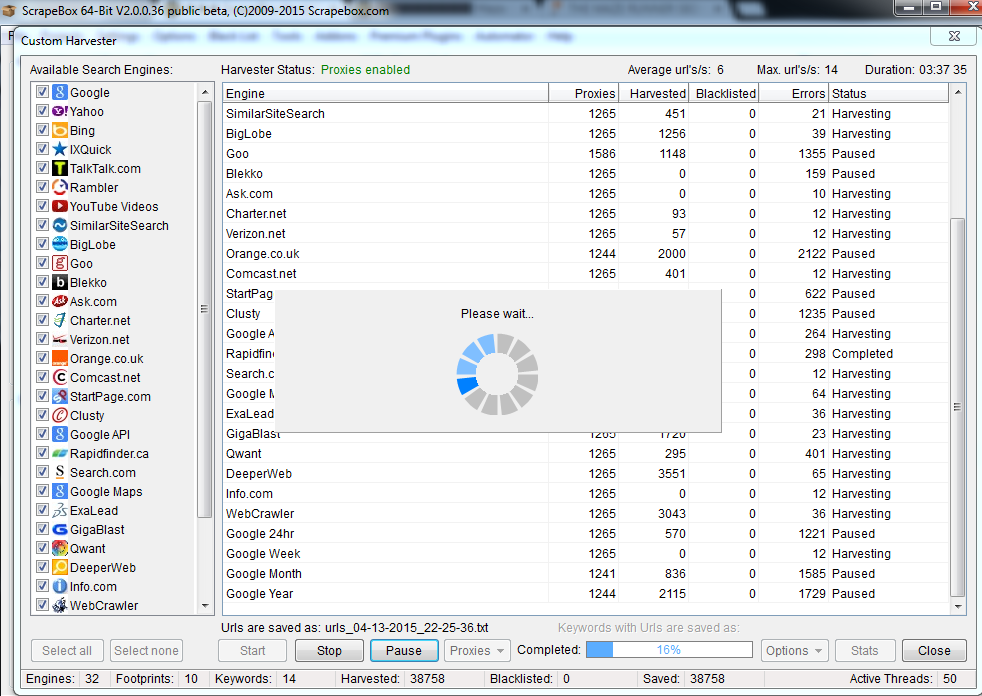Sort by the Engine column header
The height and width of the screenshot is (696, 982).
point(385,93)
